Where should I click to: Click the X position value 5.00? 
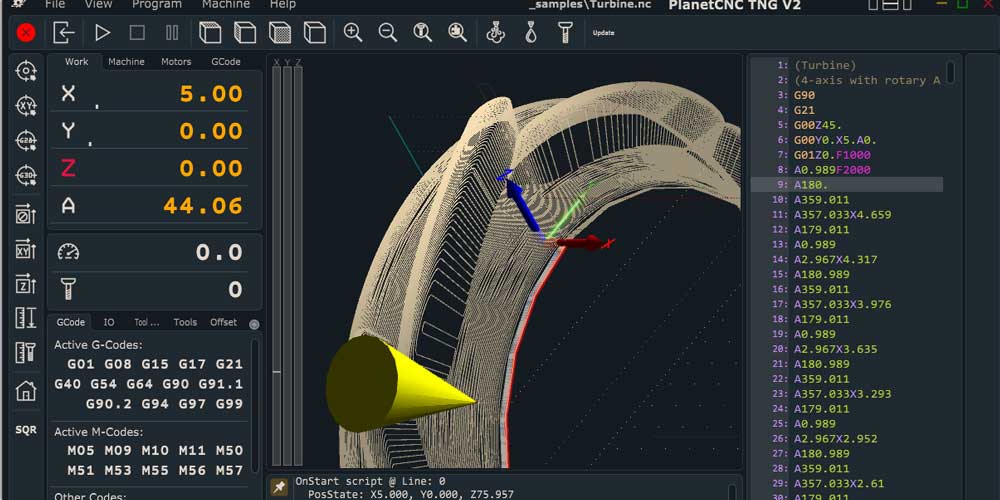(211, 94)
